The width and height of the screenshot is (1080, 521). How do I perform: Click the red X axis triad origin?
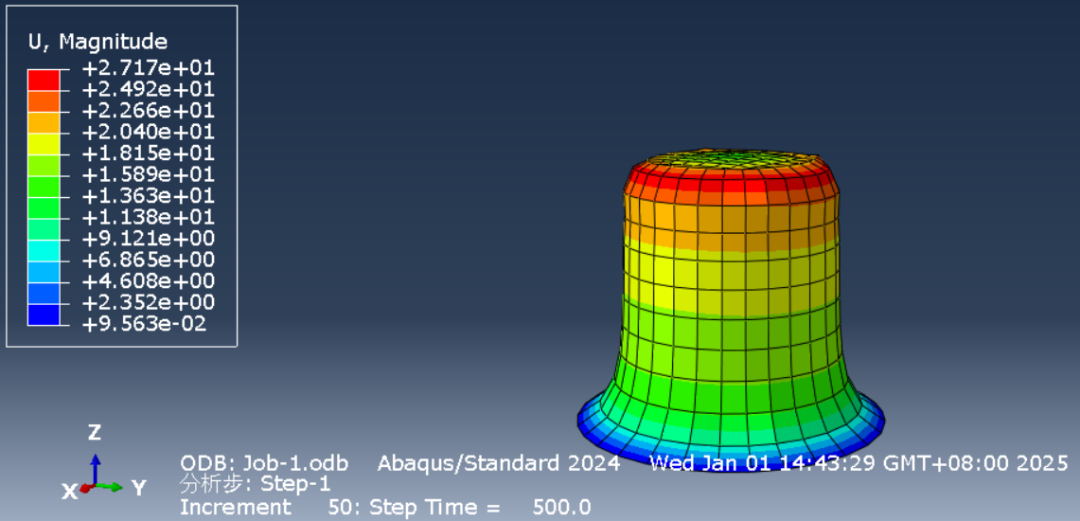(x=85, y=489)
